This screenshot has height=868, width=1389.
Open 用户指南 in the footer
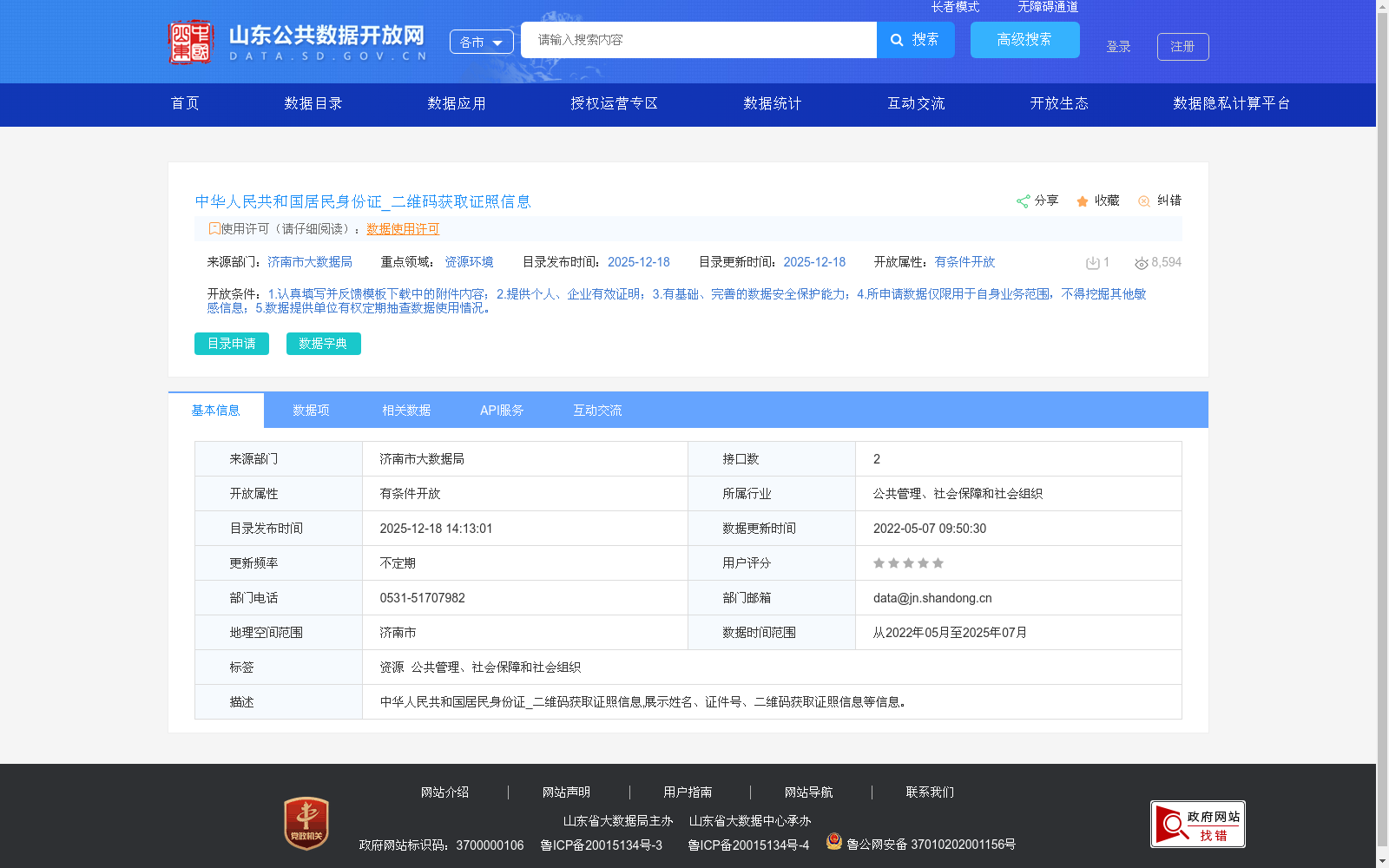688,792
